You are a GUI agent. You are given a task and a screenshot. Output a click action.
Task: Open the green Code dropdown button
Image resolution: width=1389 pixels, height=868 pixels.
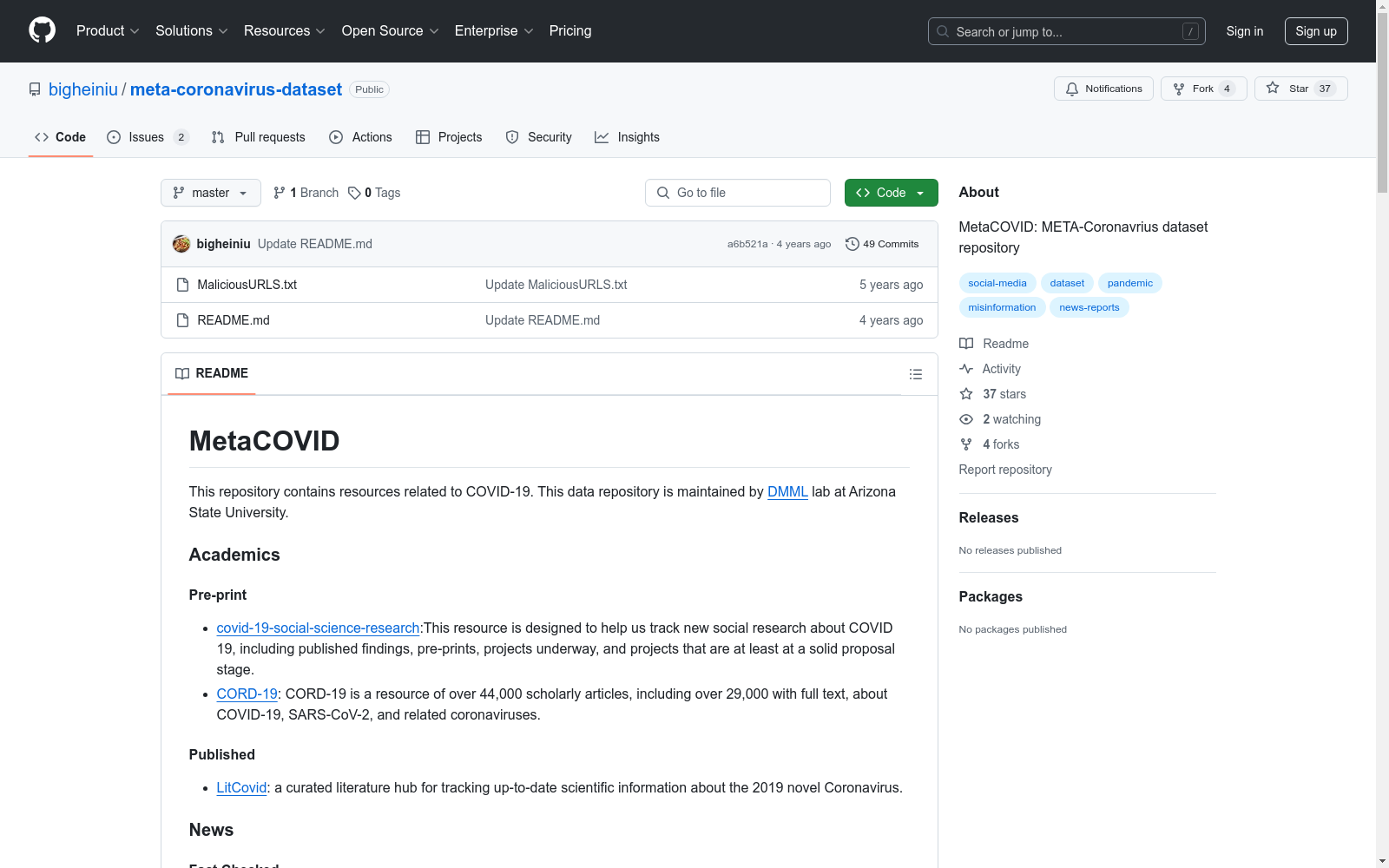(x=891, y=193)
